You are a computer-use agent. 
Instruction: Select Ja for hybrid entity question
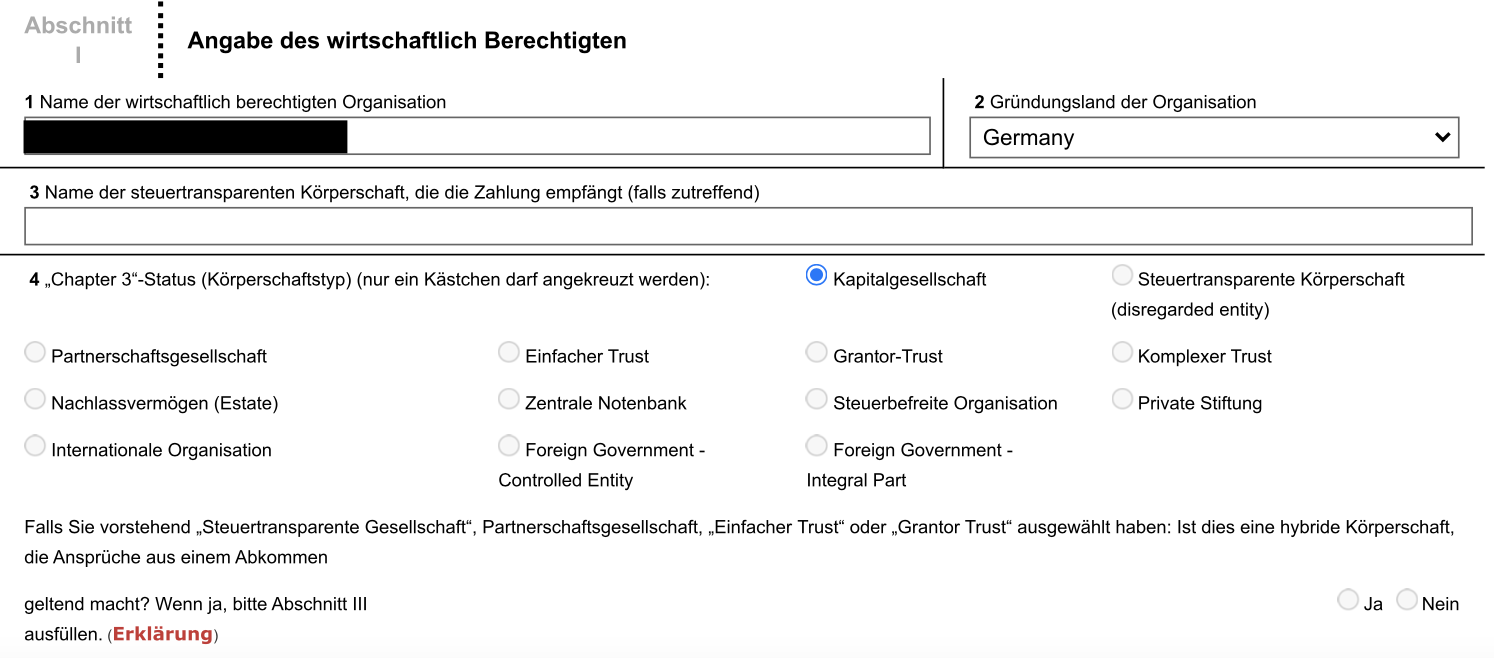coord(1348,600)
